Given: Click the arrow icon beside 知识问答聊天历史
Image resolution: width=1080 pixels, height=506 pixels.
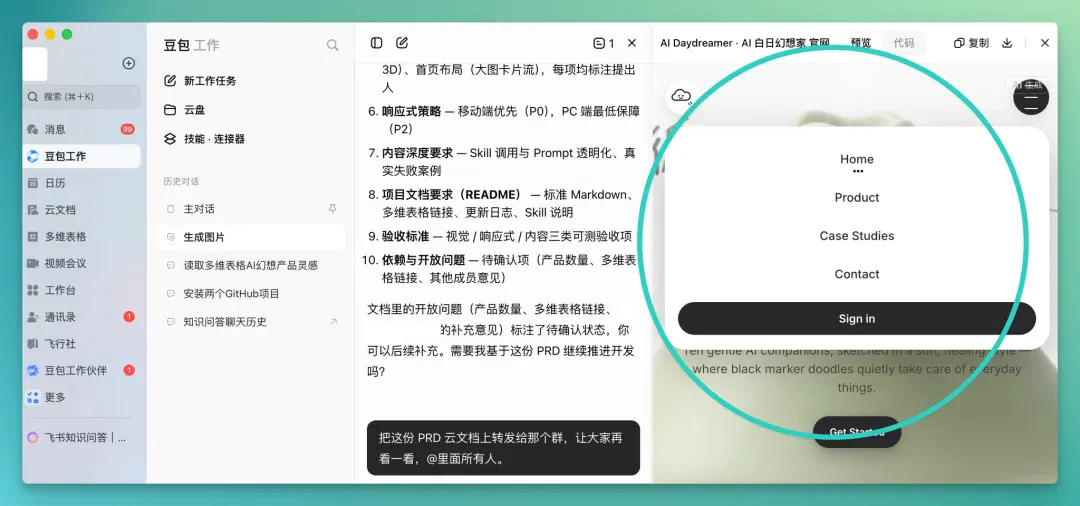Looking at the screenshot, I should 333,321.
